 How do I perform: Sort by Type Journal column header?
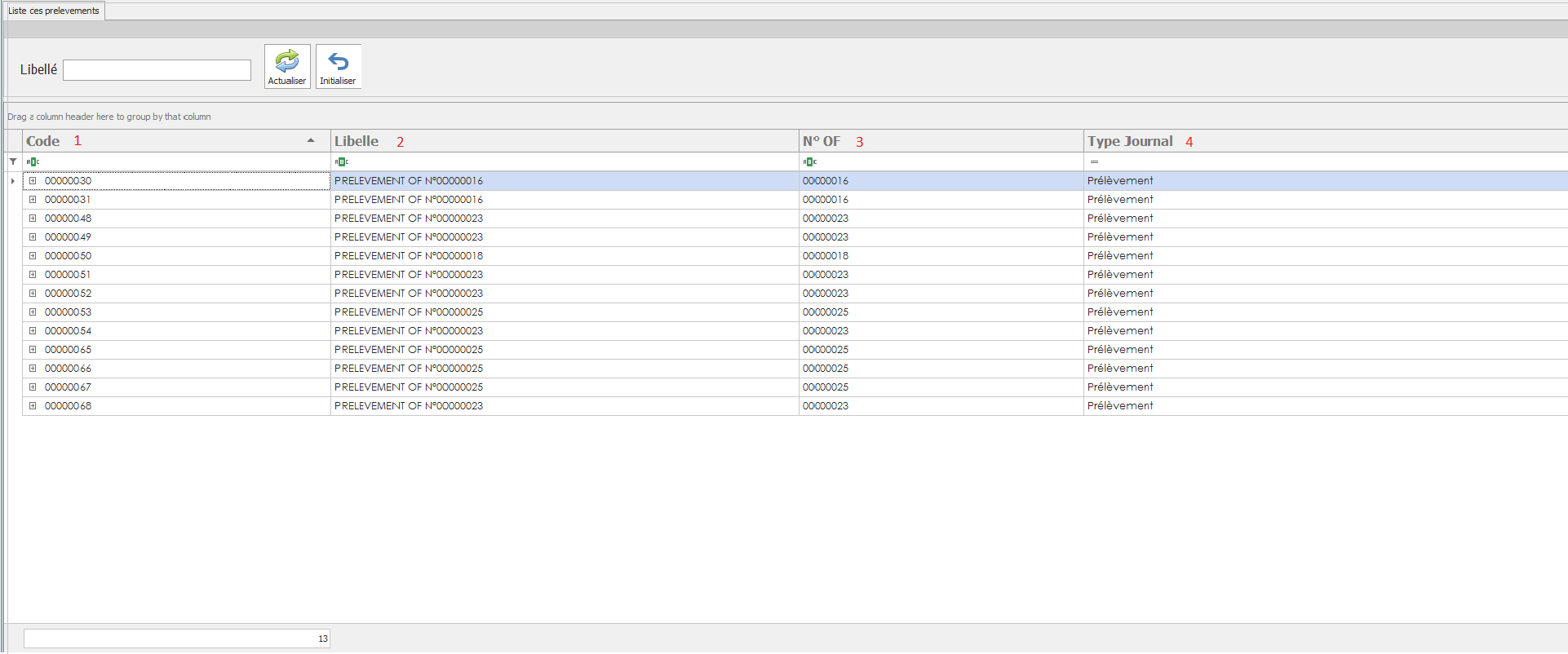(x=1130, y=141)
